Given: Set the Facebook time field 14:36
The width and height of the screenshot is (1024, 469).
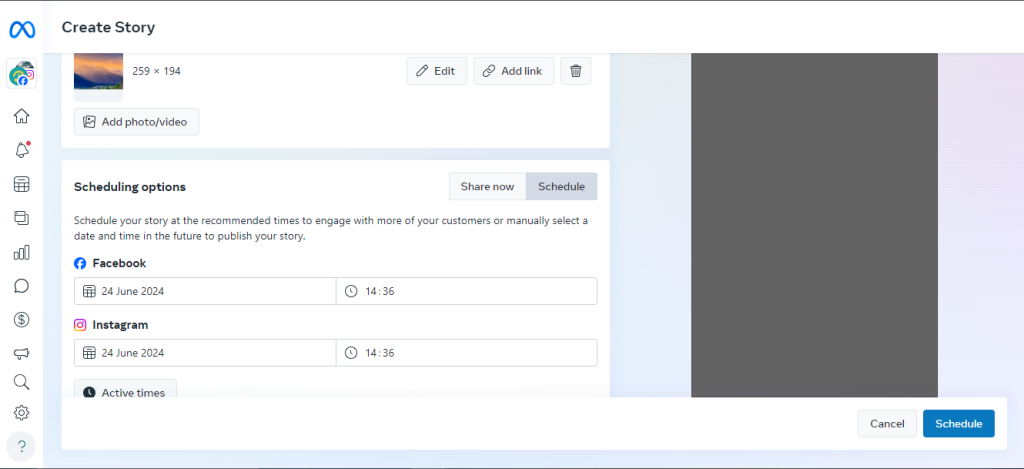Looking at the screenshot, I should click(x=466, y=291).
